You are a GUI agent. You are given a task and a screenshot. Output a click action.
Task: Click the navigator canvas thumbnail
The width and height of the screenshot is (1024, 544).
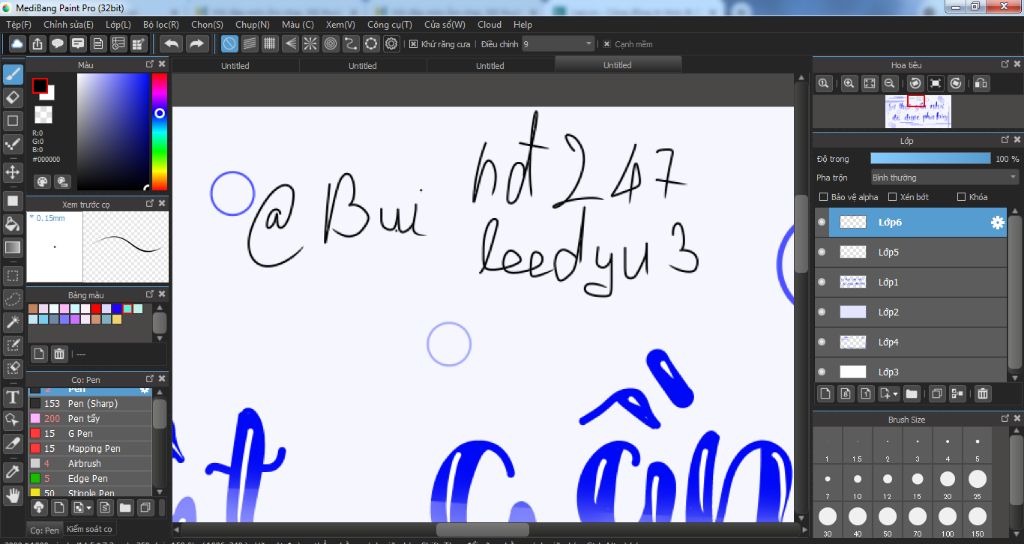(x=918, y=111)
